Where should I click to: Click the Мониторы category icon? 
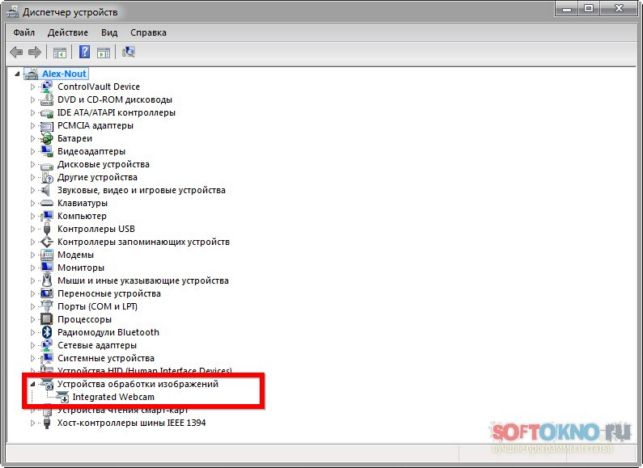[47, 268]
